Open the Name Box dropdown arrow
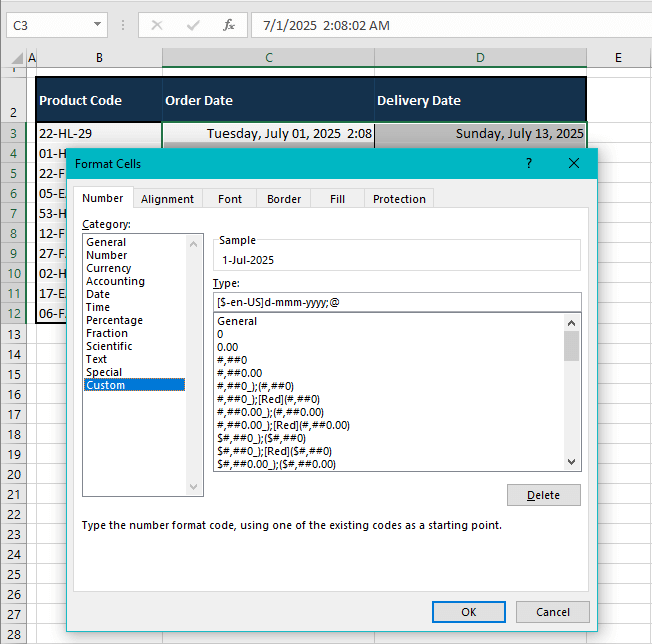Image resolution: width=652 pixels, height=644 pixels. coord(97,25)
